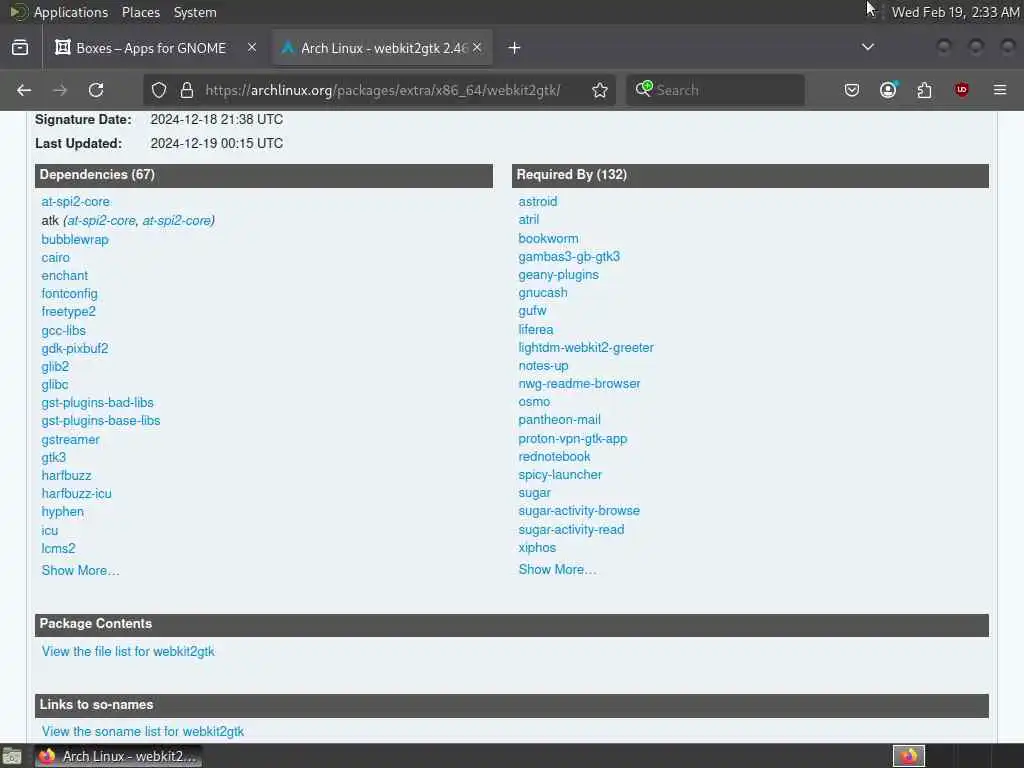The height and width of the screenshot is (768, 1024).
Task: Focus the address bar URL
Action: [x=383, y=90]
